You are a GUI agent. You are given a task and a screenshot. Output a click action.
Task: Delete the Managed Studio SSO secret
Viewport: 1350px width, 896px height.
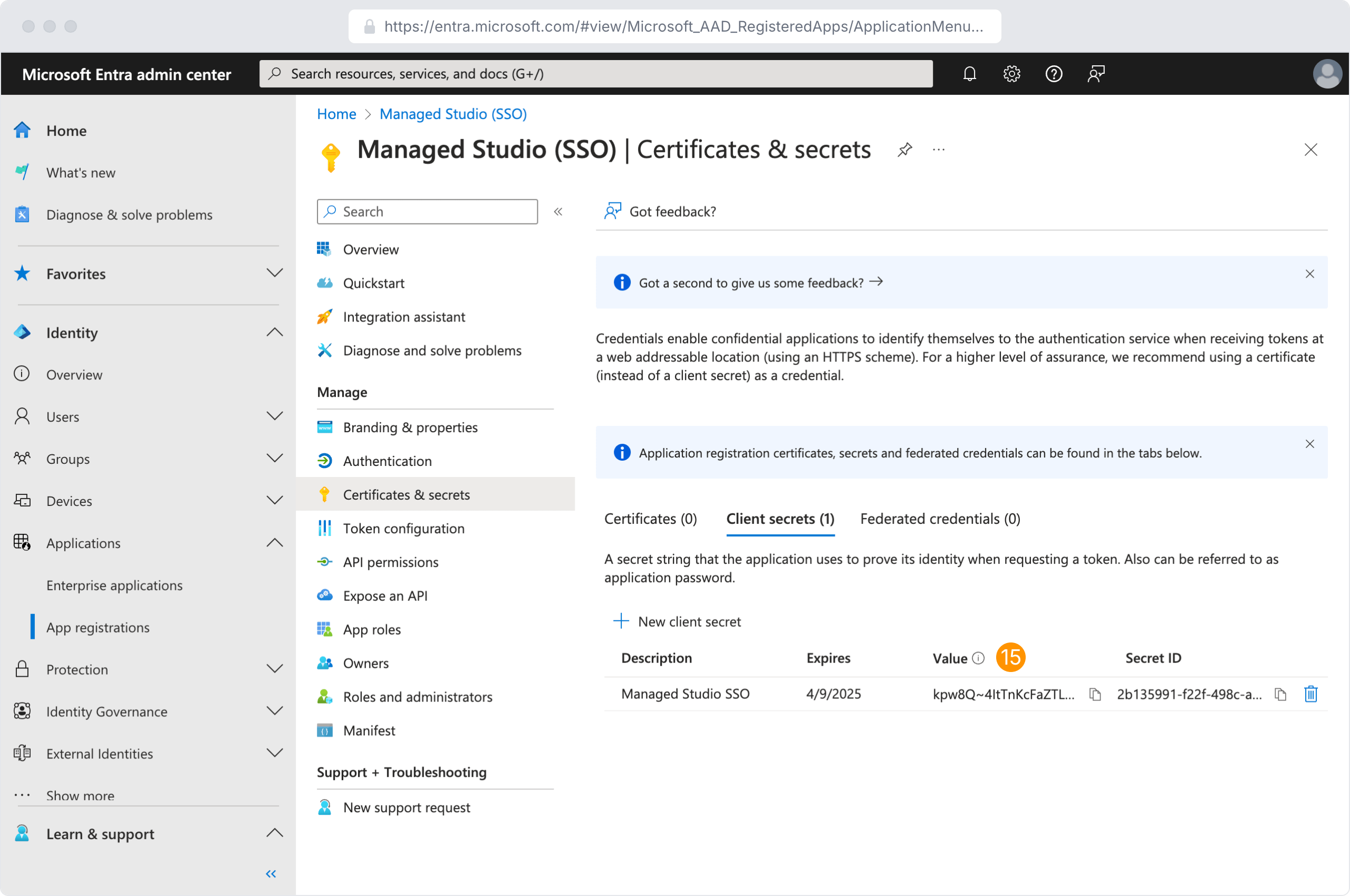click(1310, 694)
